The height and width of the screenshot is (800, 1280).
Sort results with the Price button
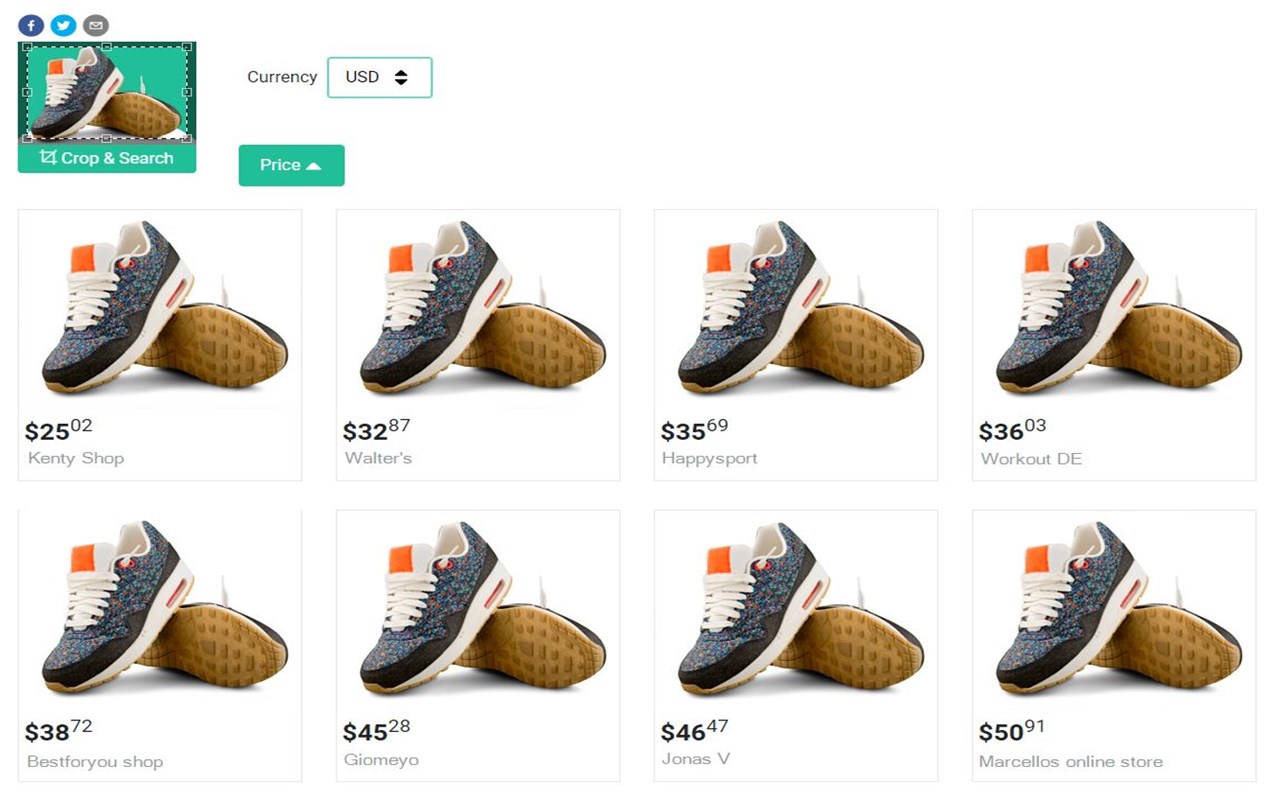tap(291, 165)
